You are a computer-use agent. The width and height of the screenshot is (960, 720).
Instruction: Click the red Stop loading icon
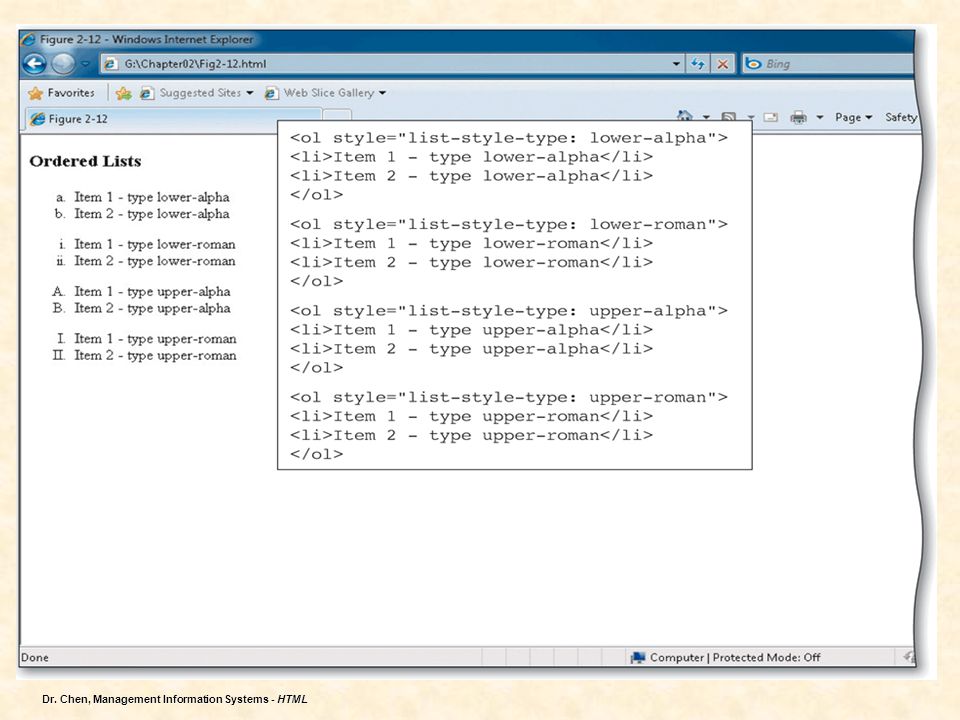(x=722, y=64)
